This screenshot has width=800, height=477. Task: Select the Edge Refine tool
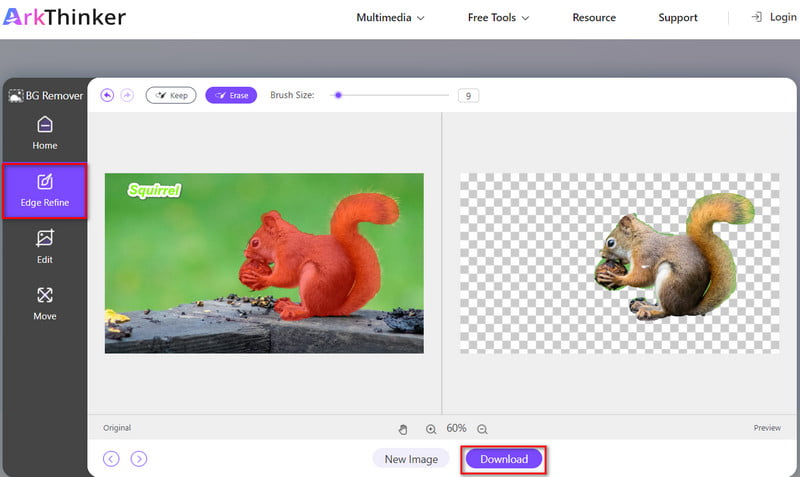coord(45,191)
